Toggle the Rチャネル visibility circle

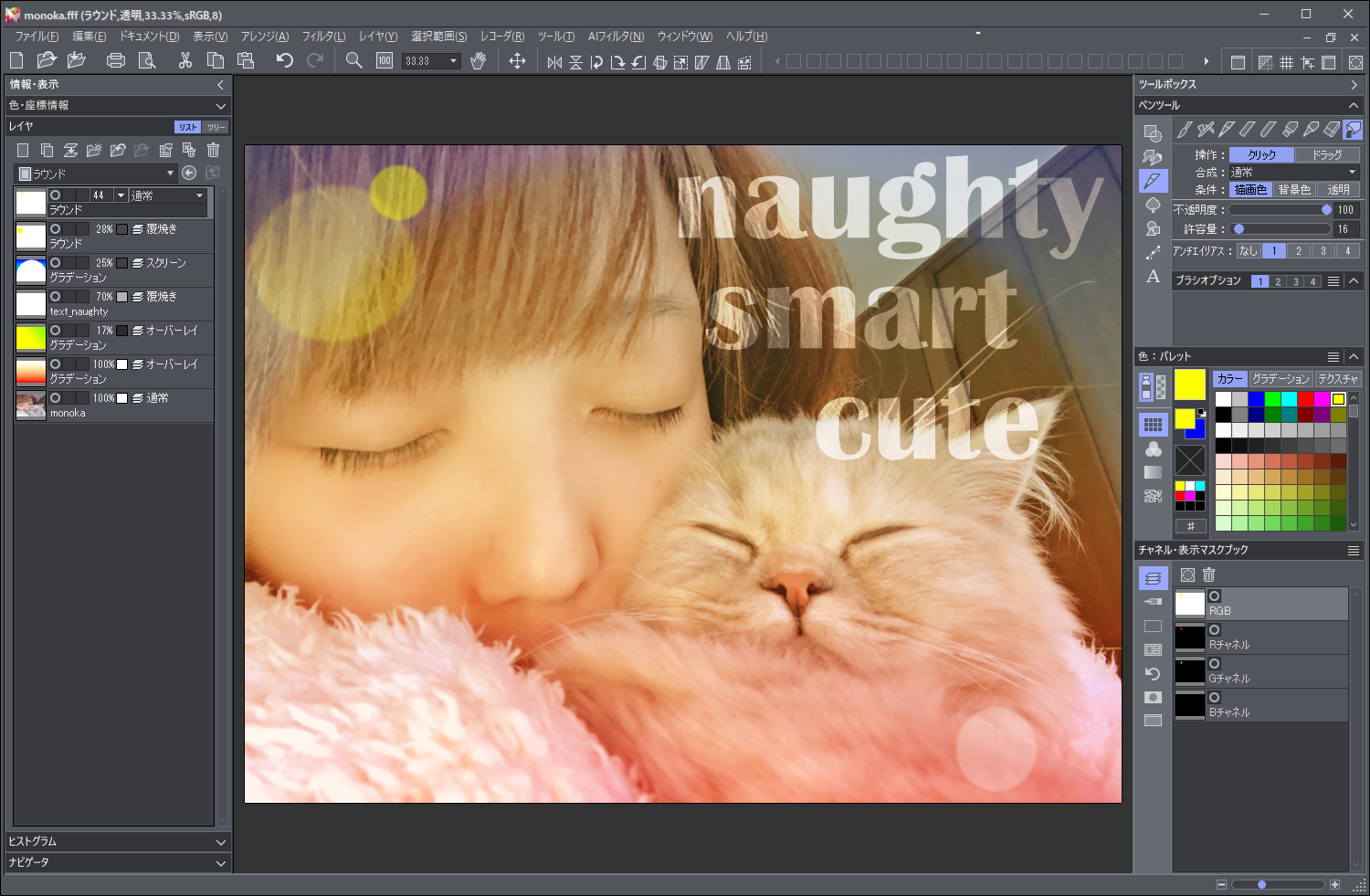(x=1215, y=629)
